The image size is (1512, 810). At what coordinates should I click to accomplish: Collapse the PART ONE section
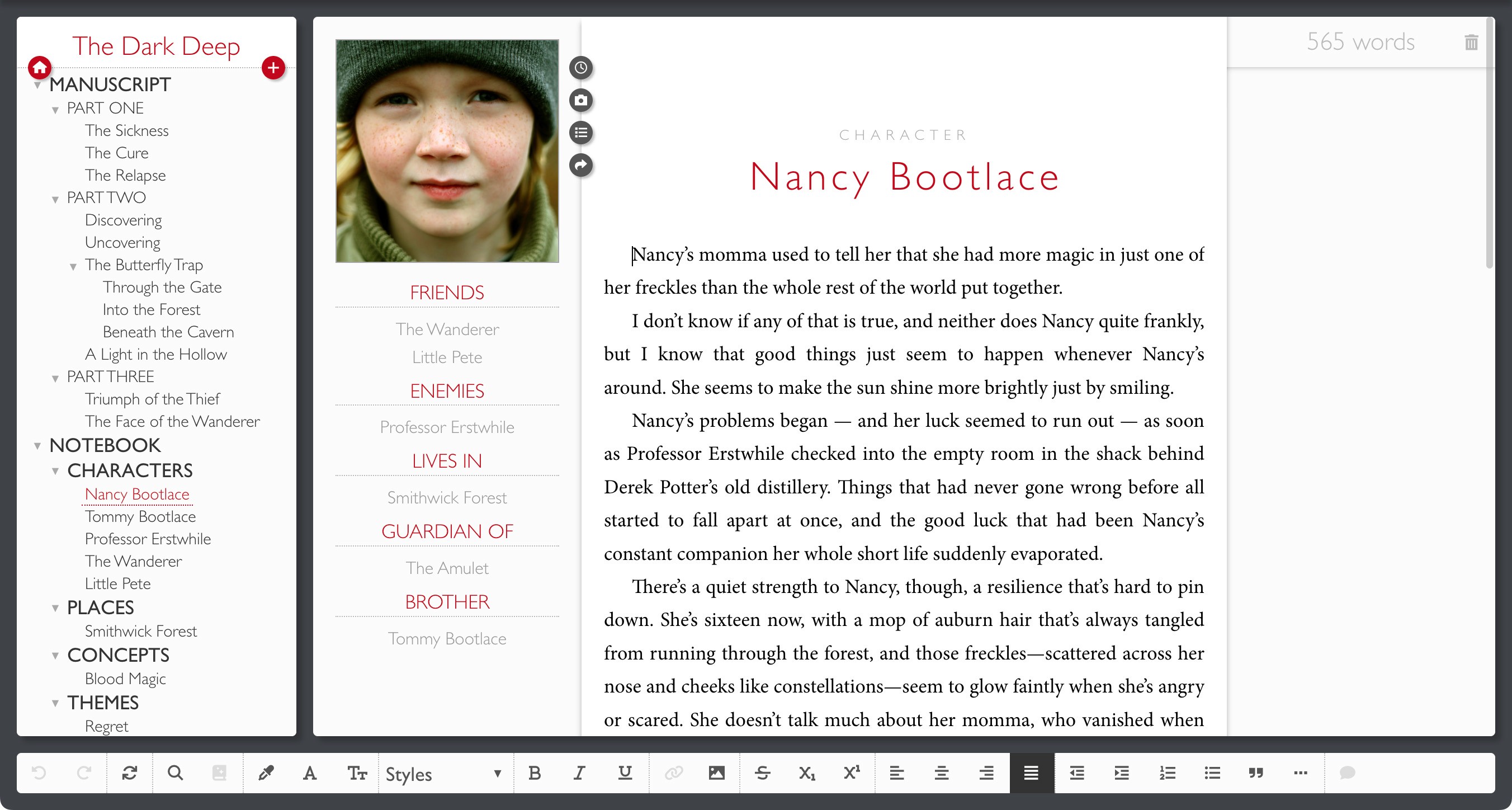[x=55, y=110]
